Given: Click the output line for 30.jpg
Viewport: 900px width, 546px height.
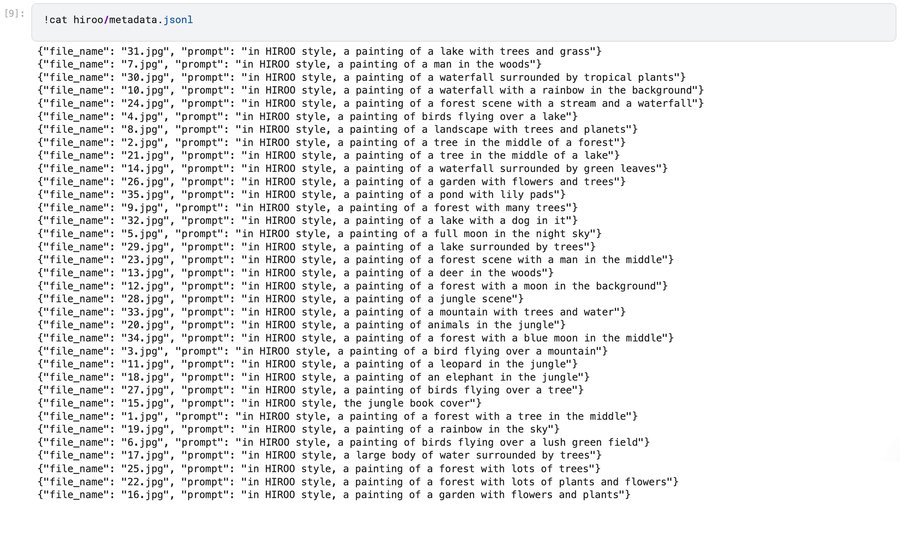Looking at the screenshot, I should (361, 77).
